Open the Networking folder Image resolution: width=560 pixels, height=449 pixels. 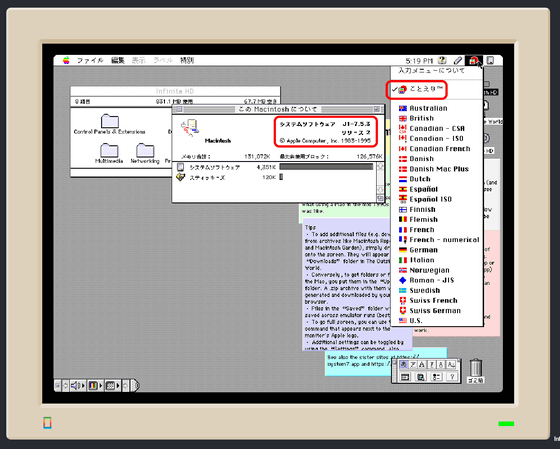click(145, 150)
